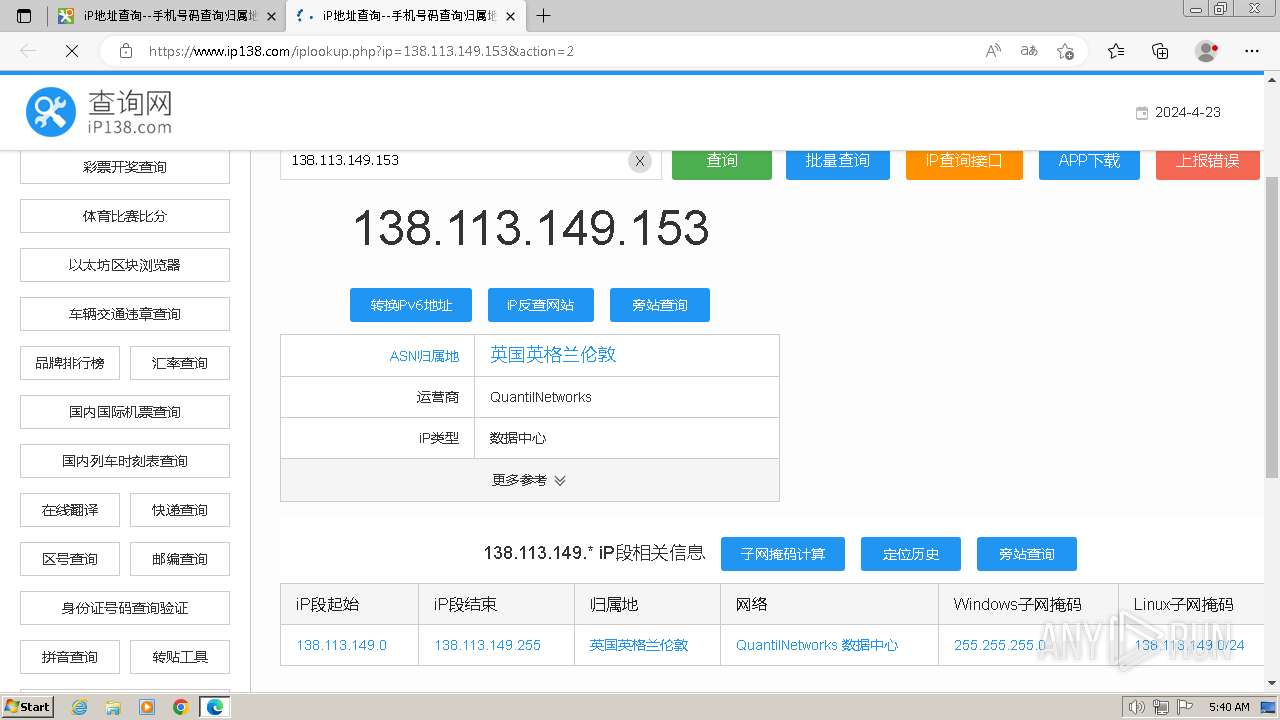1280x720 pixels.
Task: Expand the 更多参考 section
Action: pyautogui.click(x=530, y=480)
